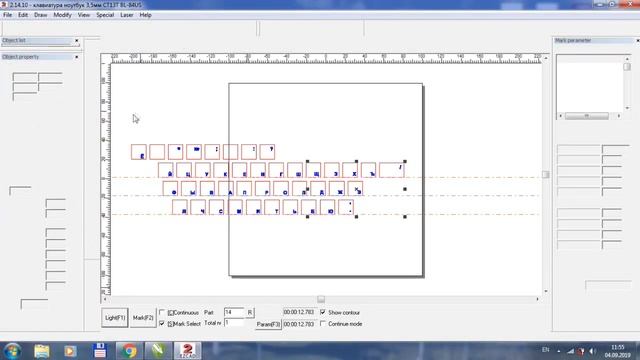Close the Object list panel
Screen dimensions: 640x360
76,40
